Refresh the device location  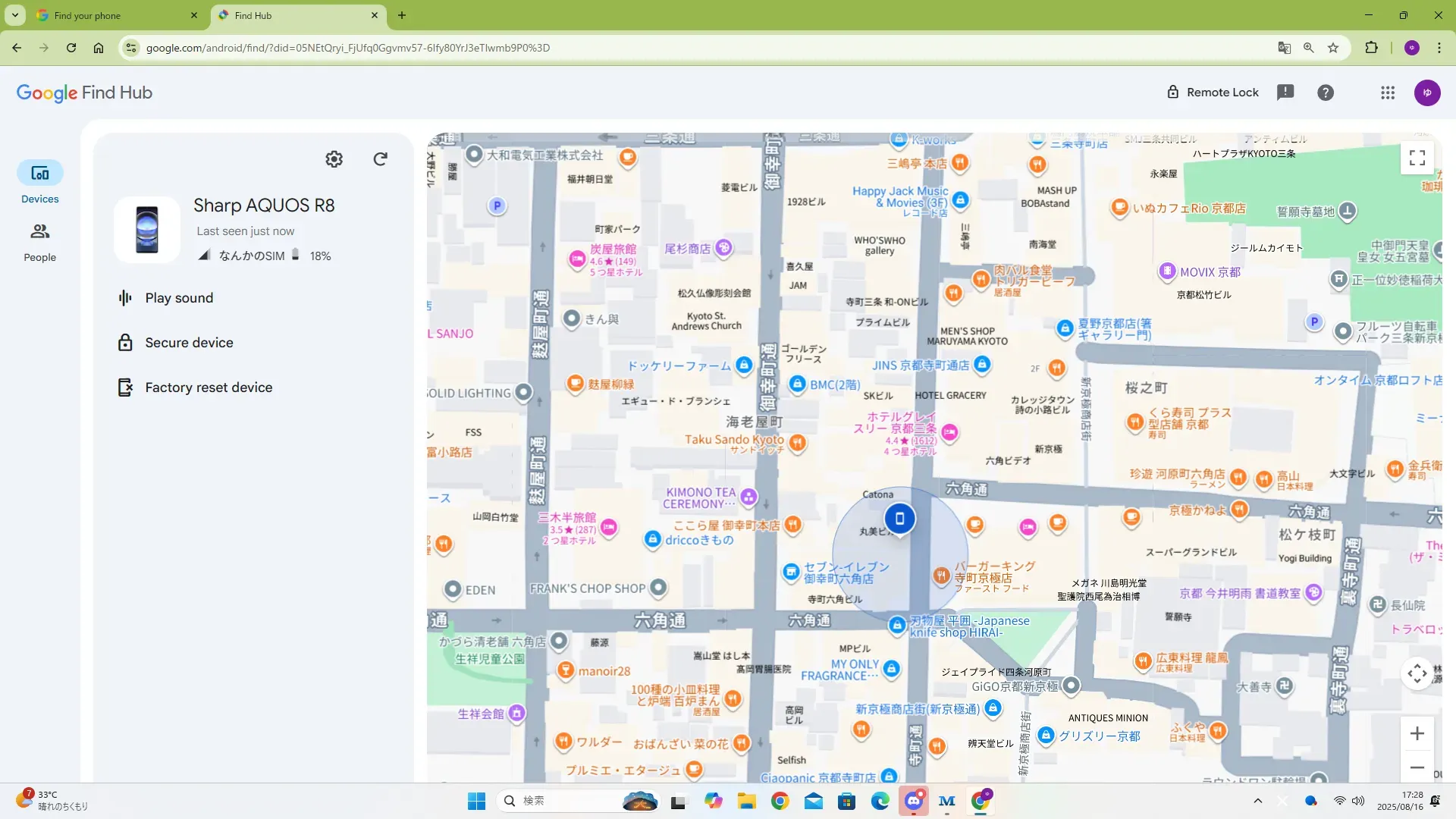pos(381,159)
